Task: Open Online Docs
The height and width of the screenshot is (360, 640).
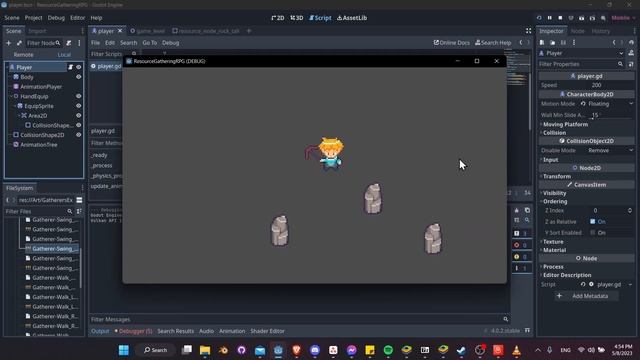Action: [451, 43]
